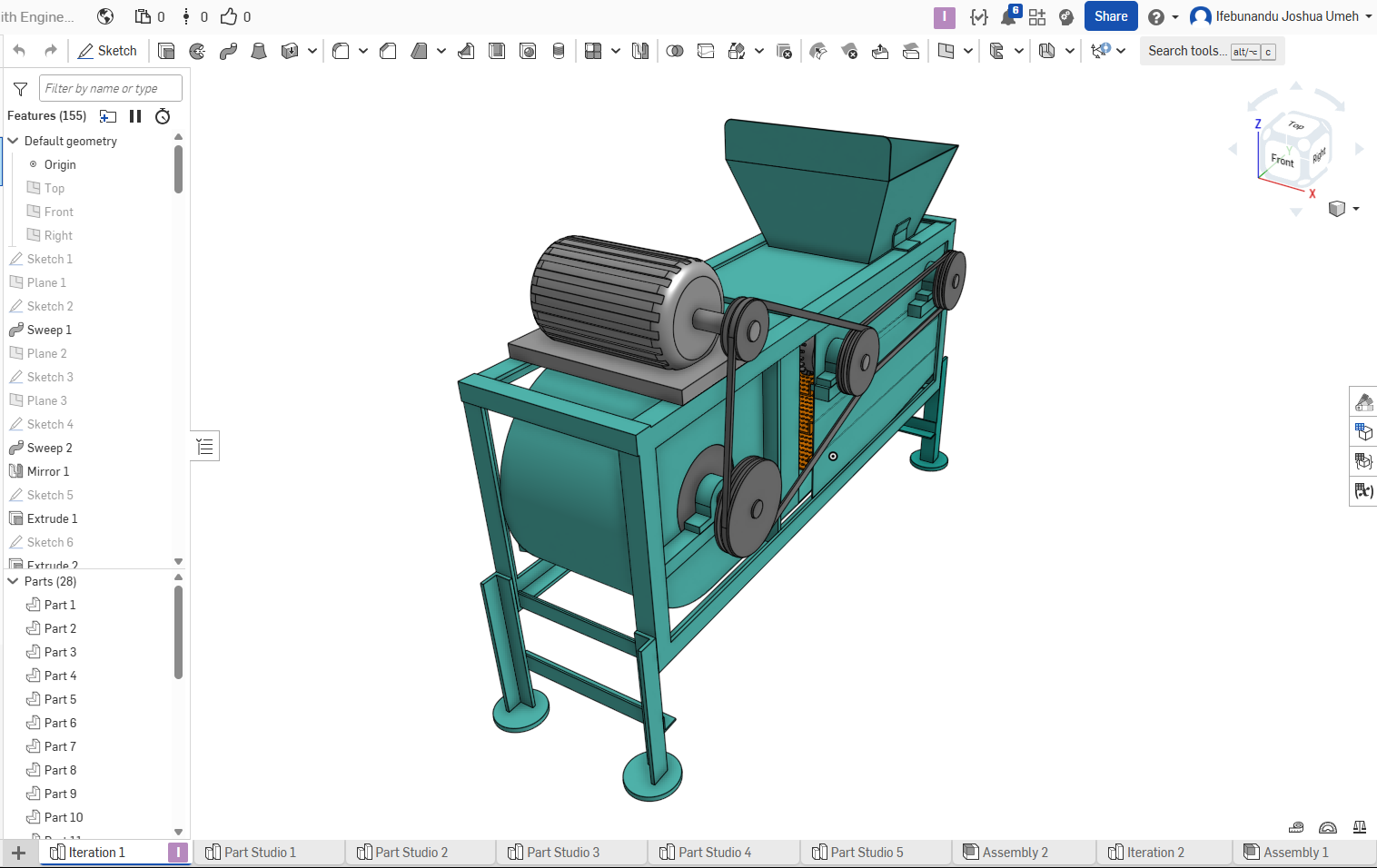Activate the Sweep tool in the toolbar

(x=228, y=51)
